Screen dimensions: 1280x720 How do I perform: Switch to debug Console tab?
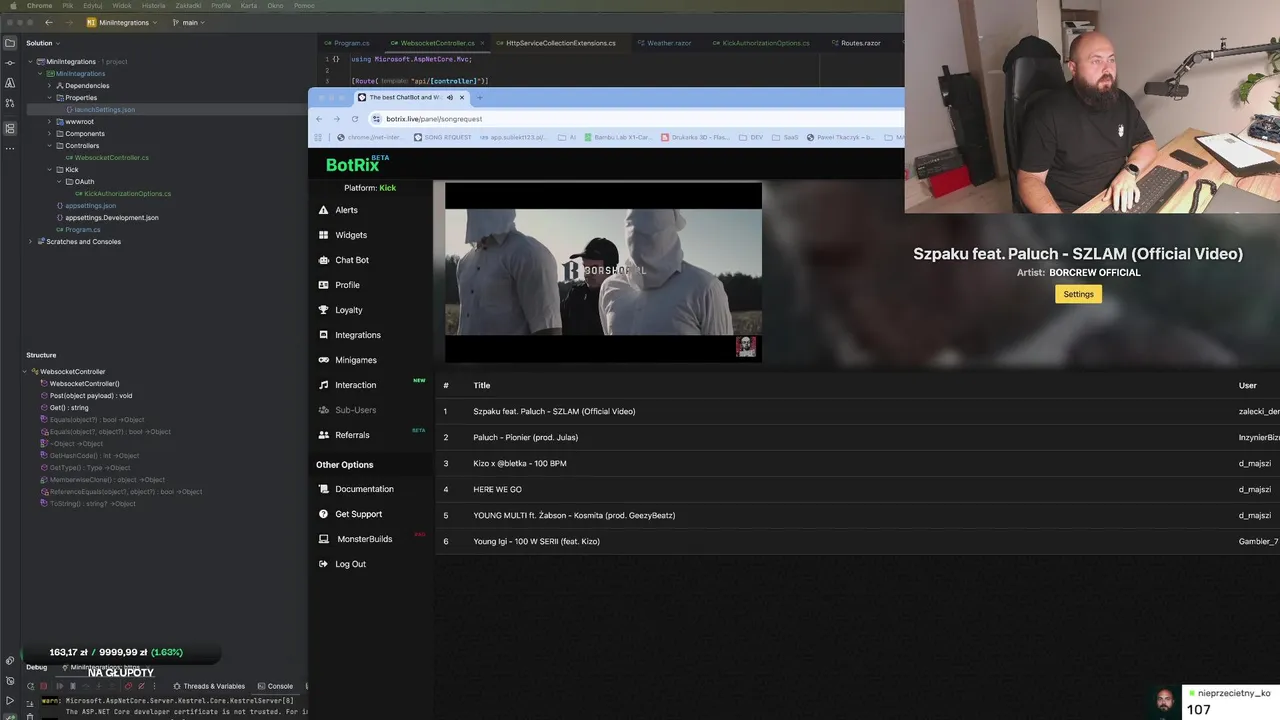coord(275,686)
